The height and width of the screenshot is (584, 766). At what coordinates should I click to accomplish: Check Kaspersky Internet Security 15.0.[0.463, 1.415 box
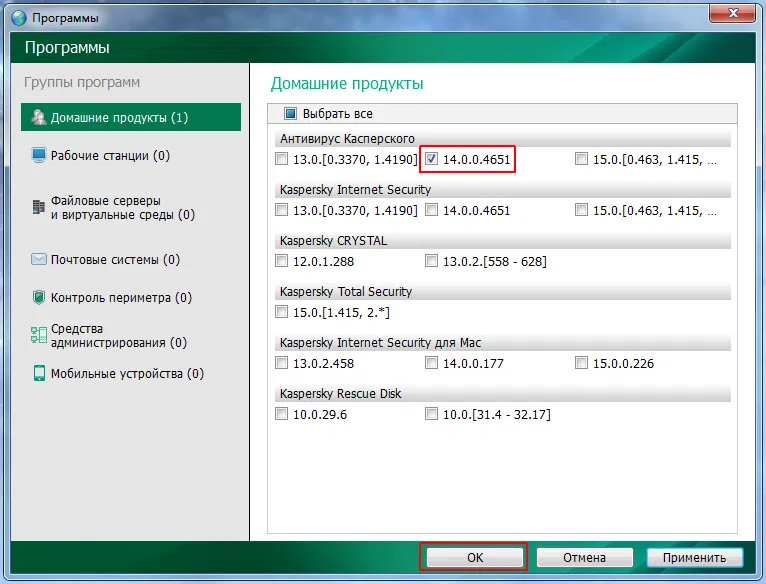click(581, 210)
